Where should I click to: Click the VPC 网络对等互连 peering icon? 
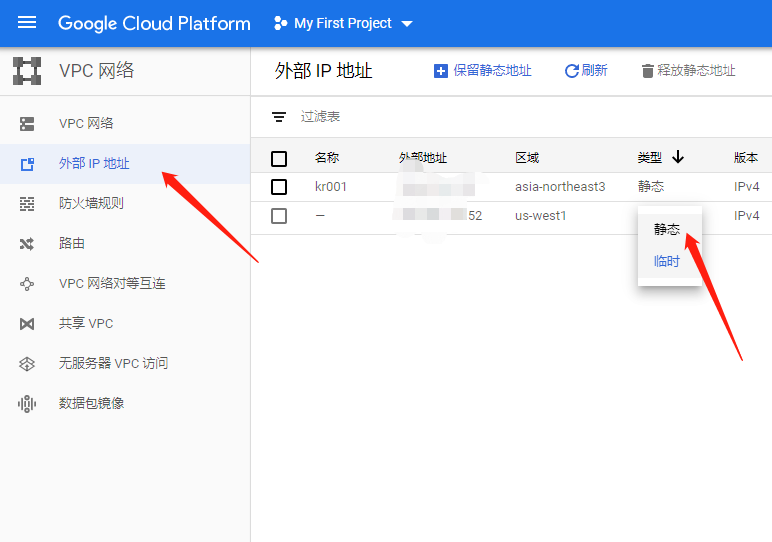click(27, 284)
